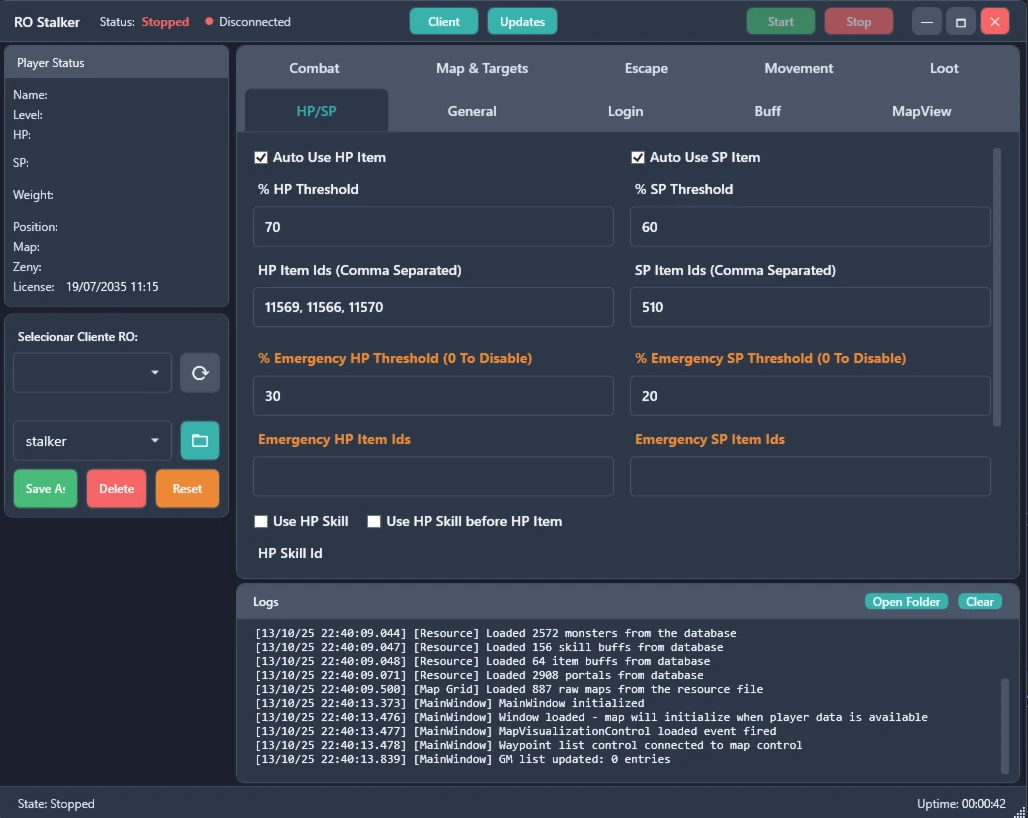Click the Open Folder logs button
Image resolution: width=1028 pixels, height=818 pixels.
(x=906, y=601)
